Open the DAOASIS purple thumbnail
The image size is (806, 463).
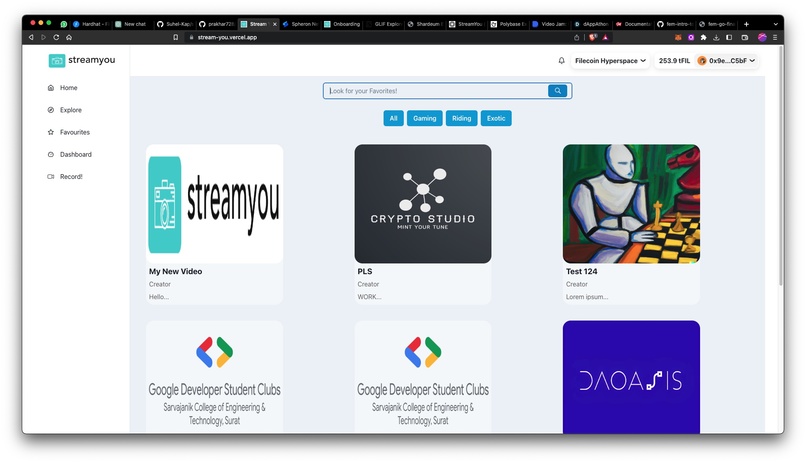pos(631,377)
